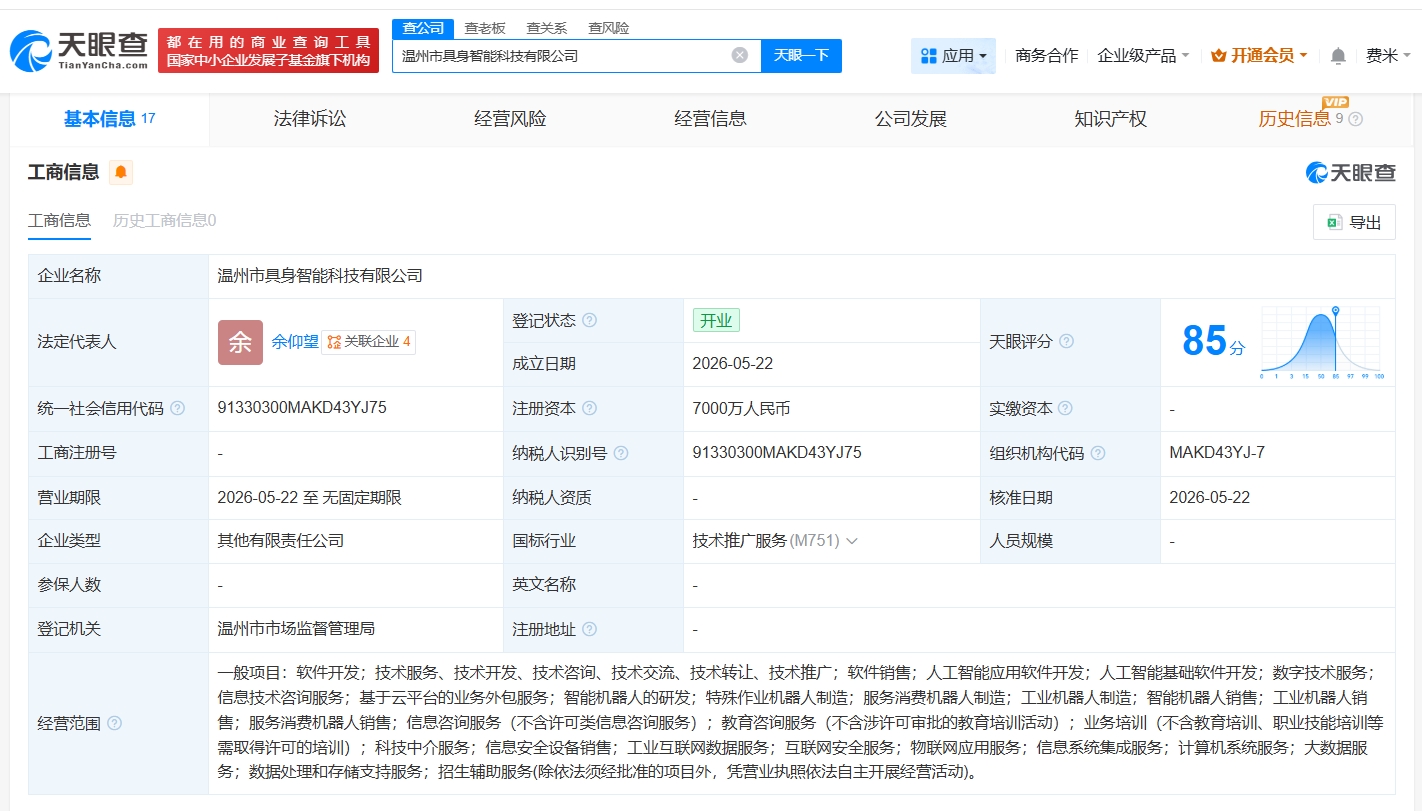This screenshot has width=1422, height=811.
Task: Switch to the 经营风险 tab
Action: [x=510, y=119]
